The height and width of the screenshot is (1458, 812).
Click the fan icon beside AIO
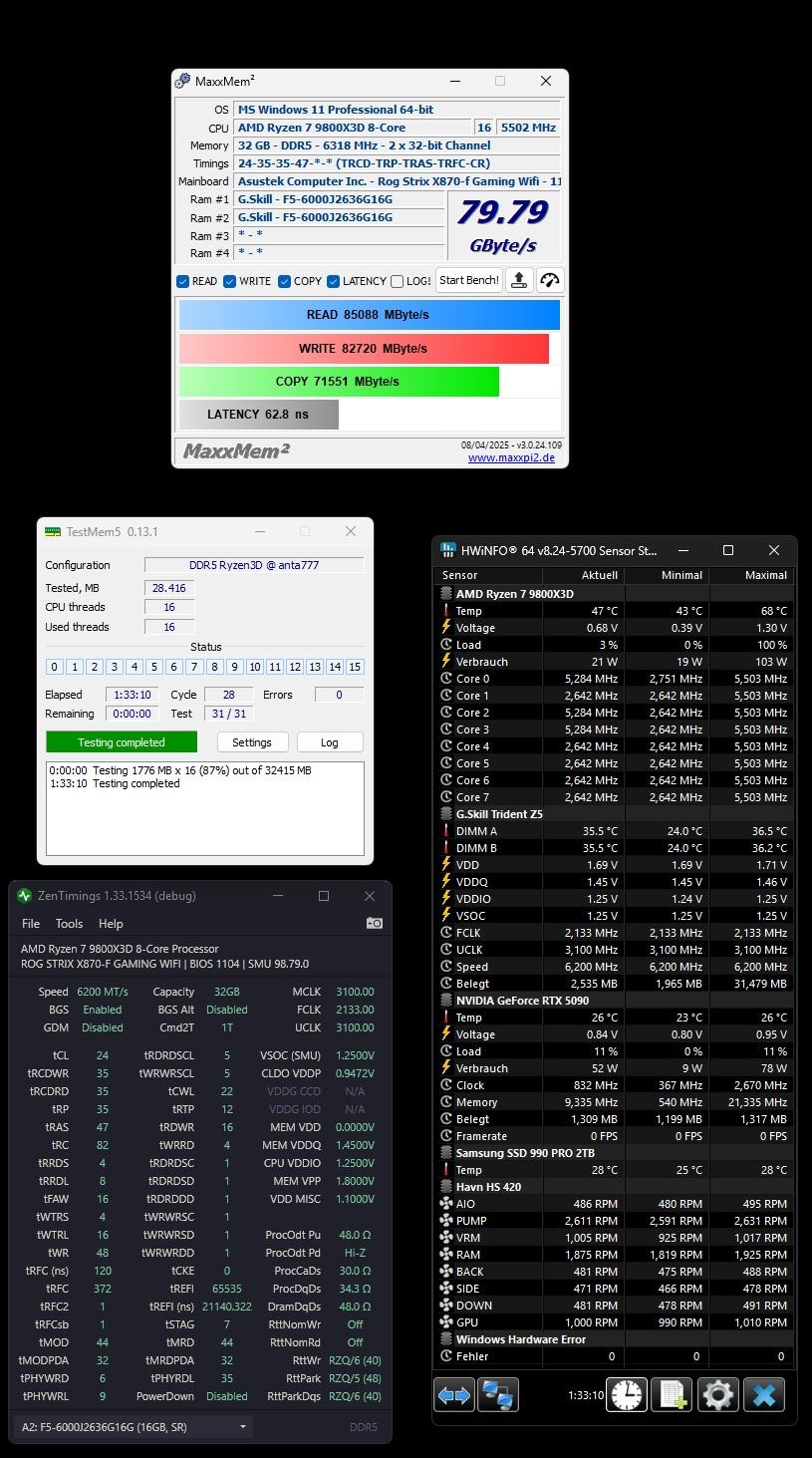(x=446, y=1204)
